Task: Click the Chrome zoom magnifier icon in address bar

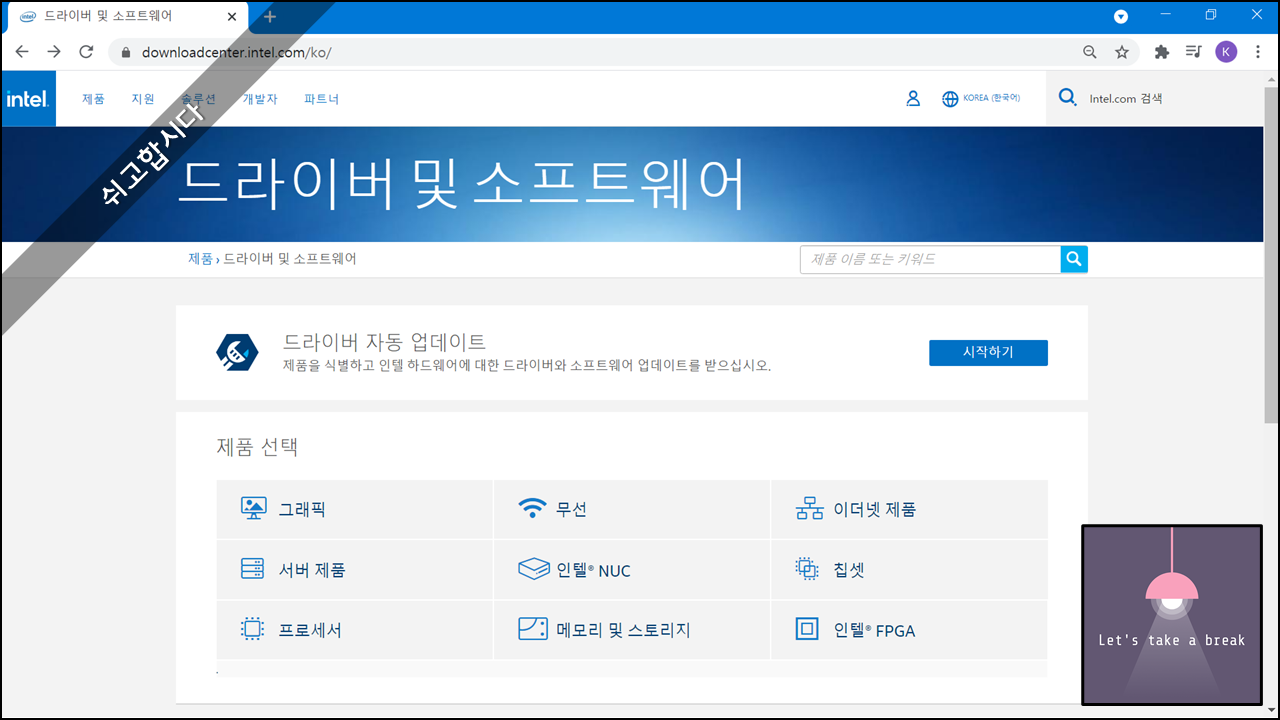Action: (x=1090, y=52)
